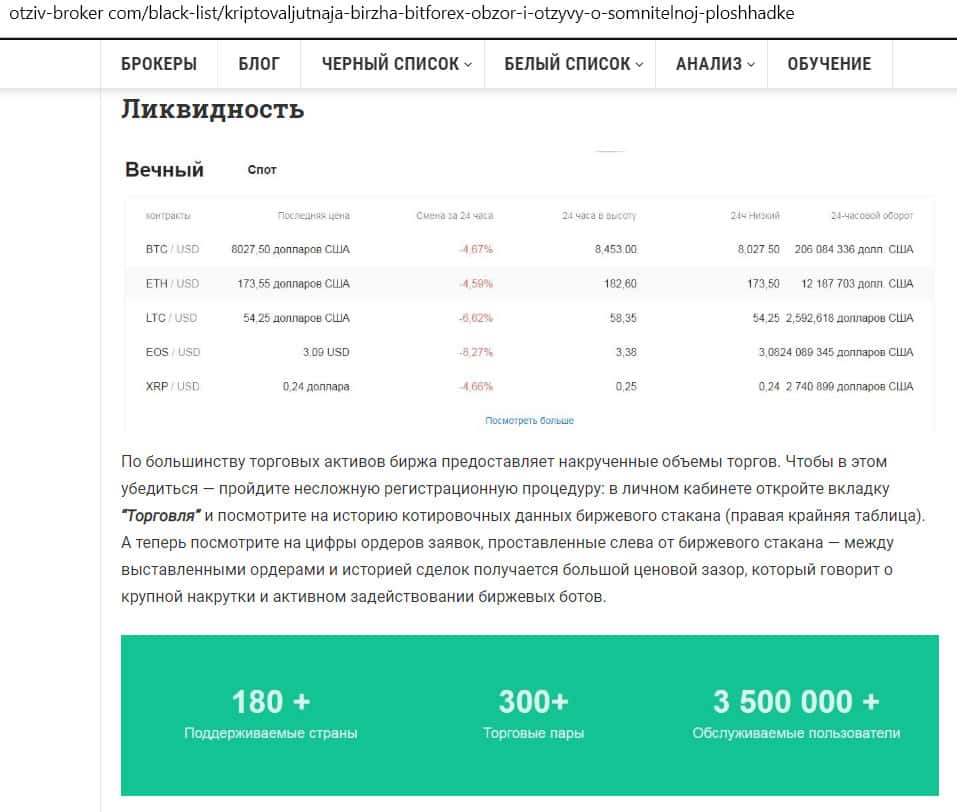Open the АНАЛИЗ dropdown menu
Image resolution: width=957 pixels, height=812 pixels.
coord(714,64)
